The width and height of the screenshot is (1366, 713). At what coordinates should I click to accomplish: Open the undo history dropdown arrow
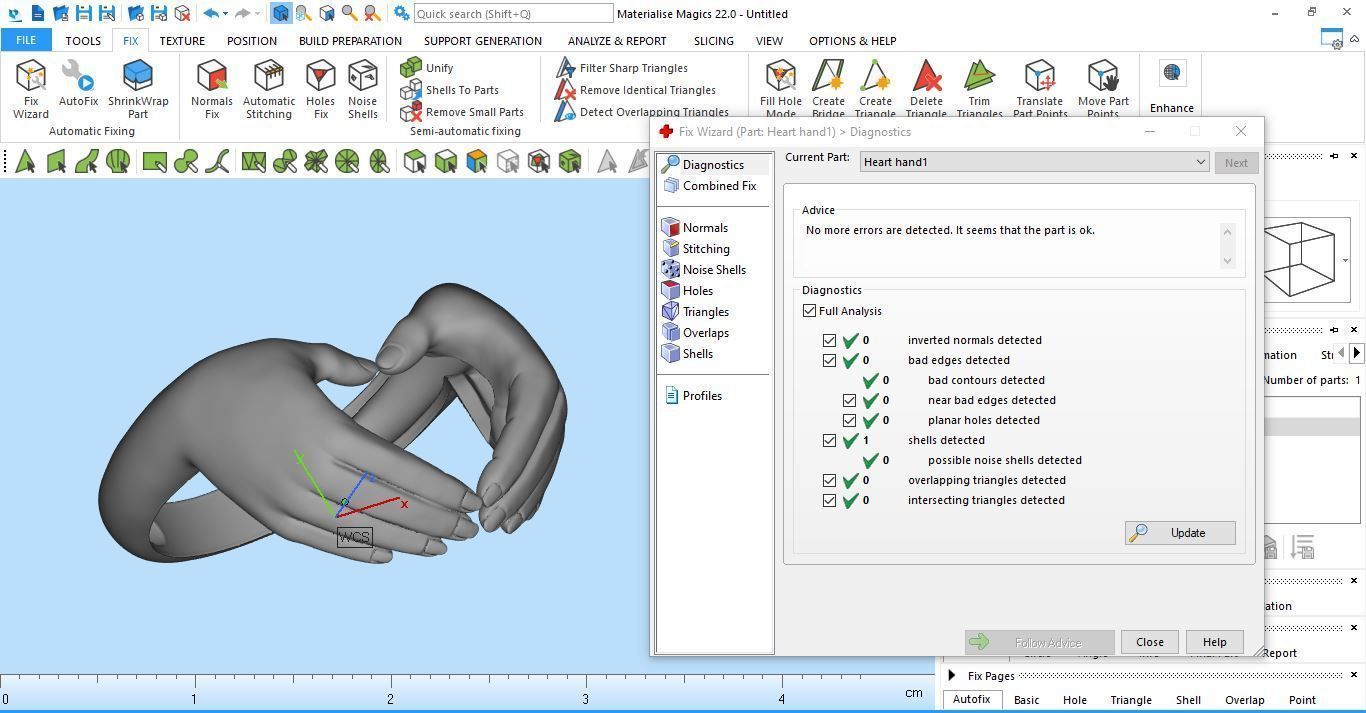[225, 14]
